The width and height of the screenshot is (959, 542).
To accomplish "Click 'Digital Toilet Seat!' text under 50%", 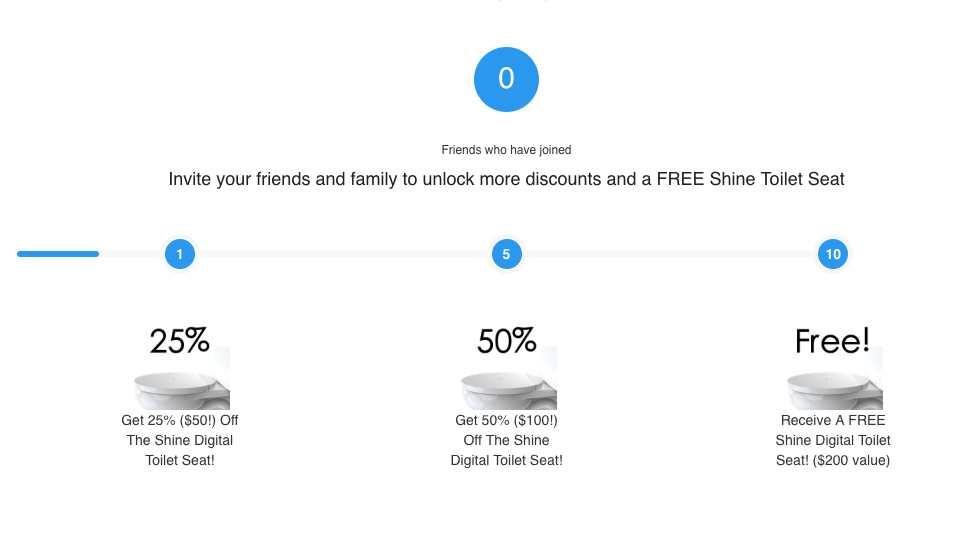I will pyautogui.click(x=506, y=460).
